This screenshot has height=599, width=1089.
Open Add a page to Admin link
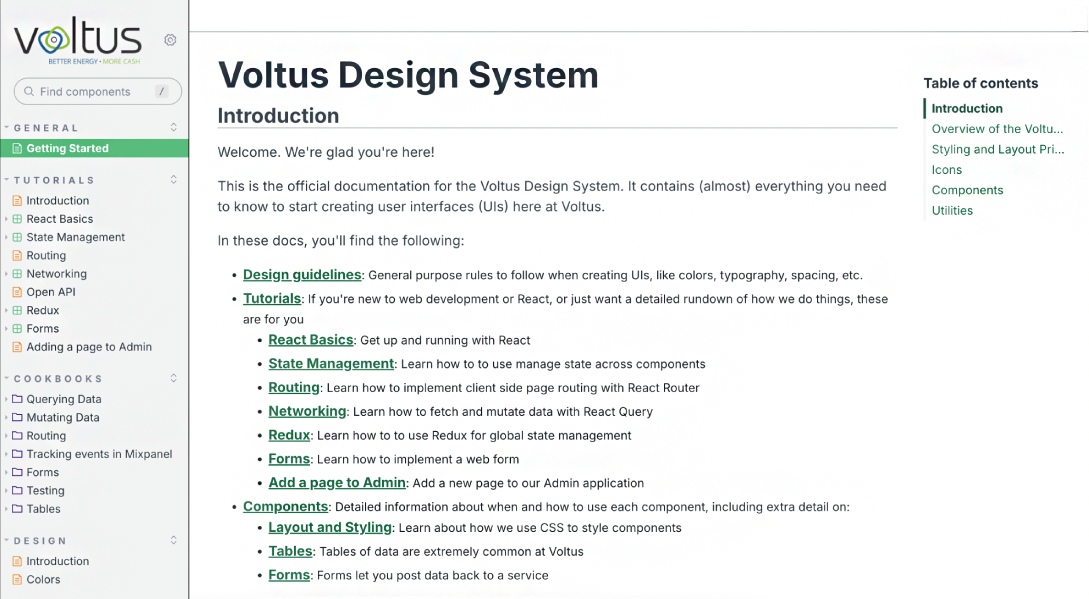coord(337,482)
